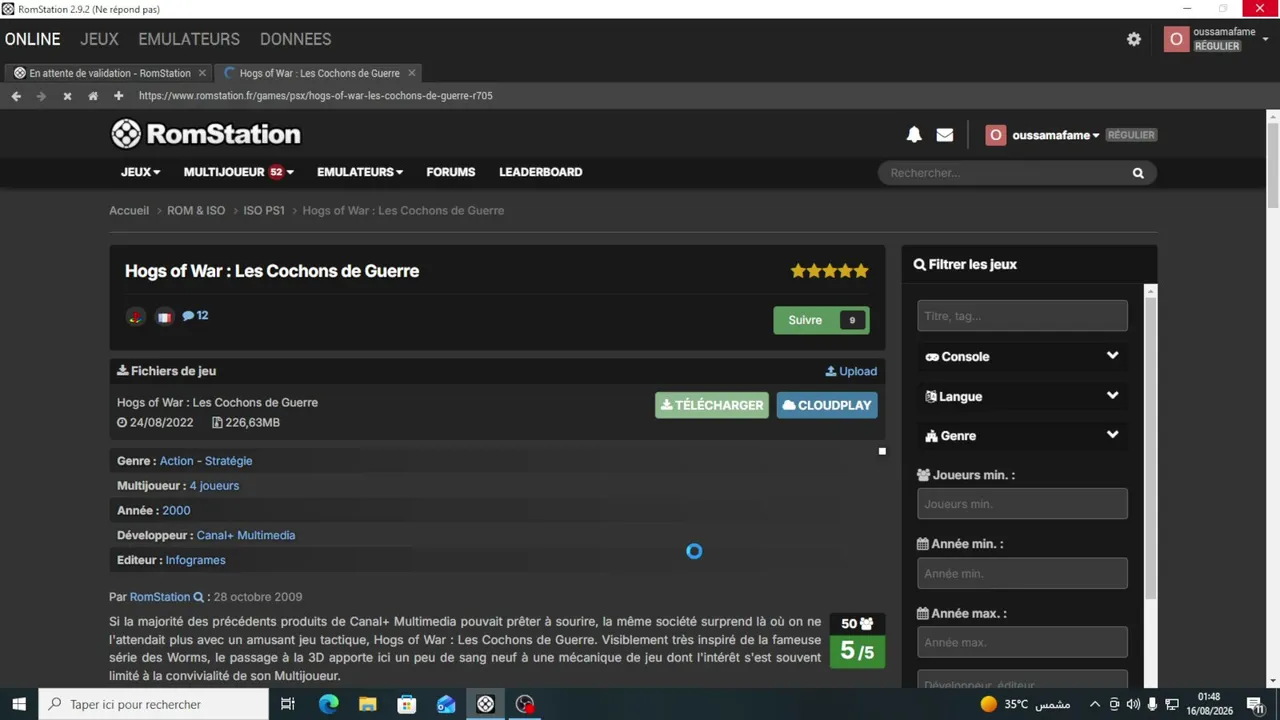Click the five-star rating

pos(829,271)
